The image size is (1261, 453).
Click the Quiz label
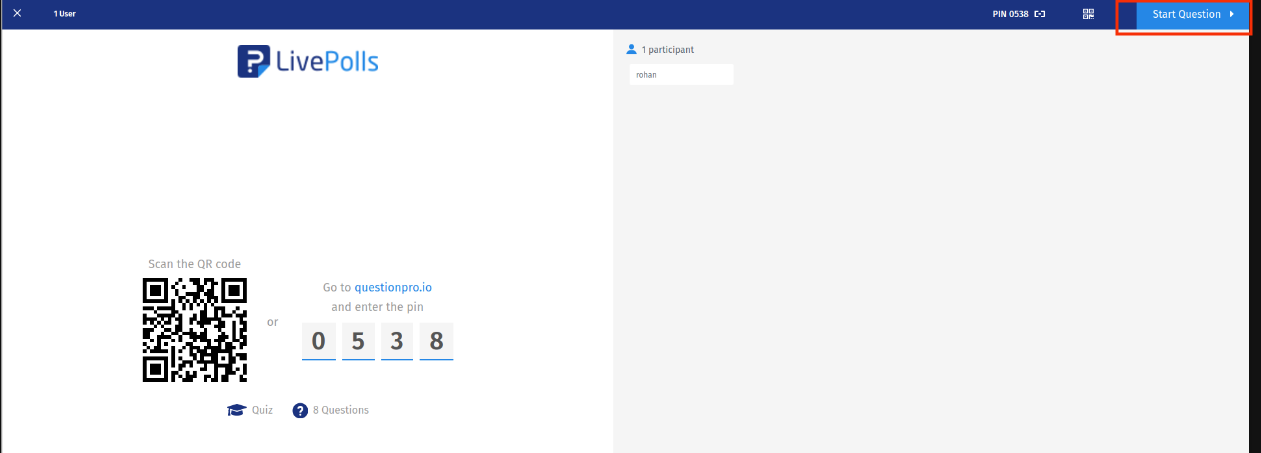[262, 410]
